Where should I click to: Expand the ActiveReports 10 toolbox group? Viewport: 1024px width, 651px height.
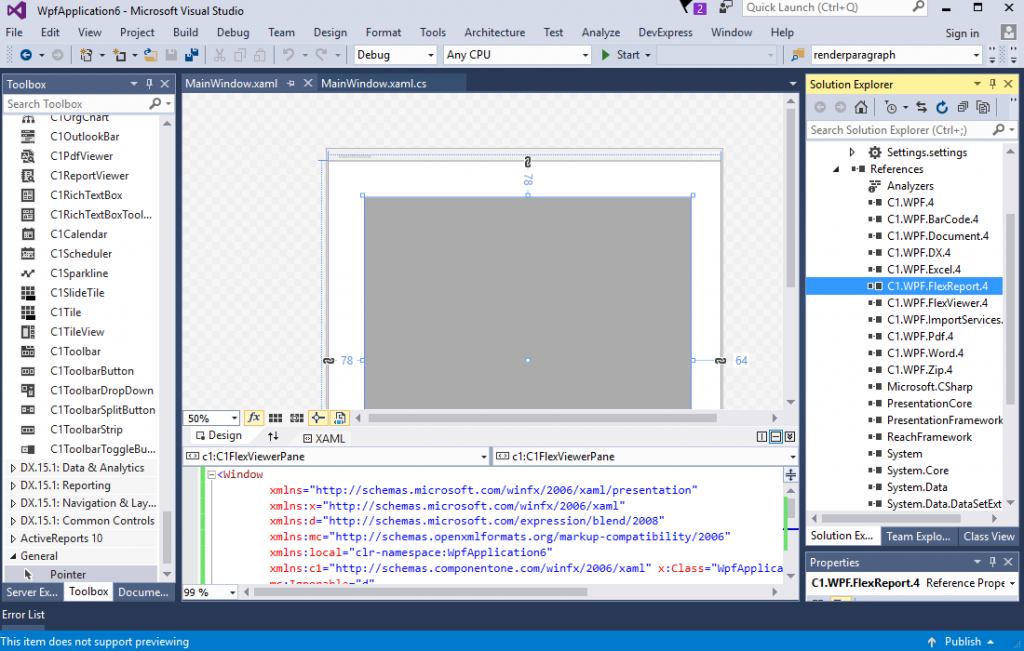tap(12, 539)
